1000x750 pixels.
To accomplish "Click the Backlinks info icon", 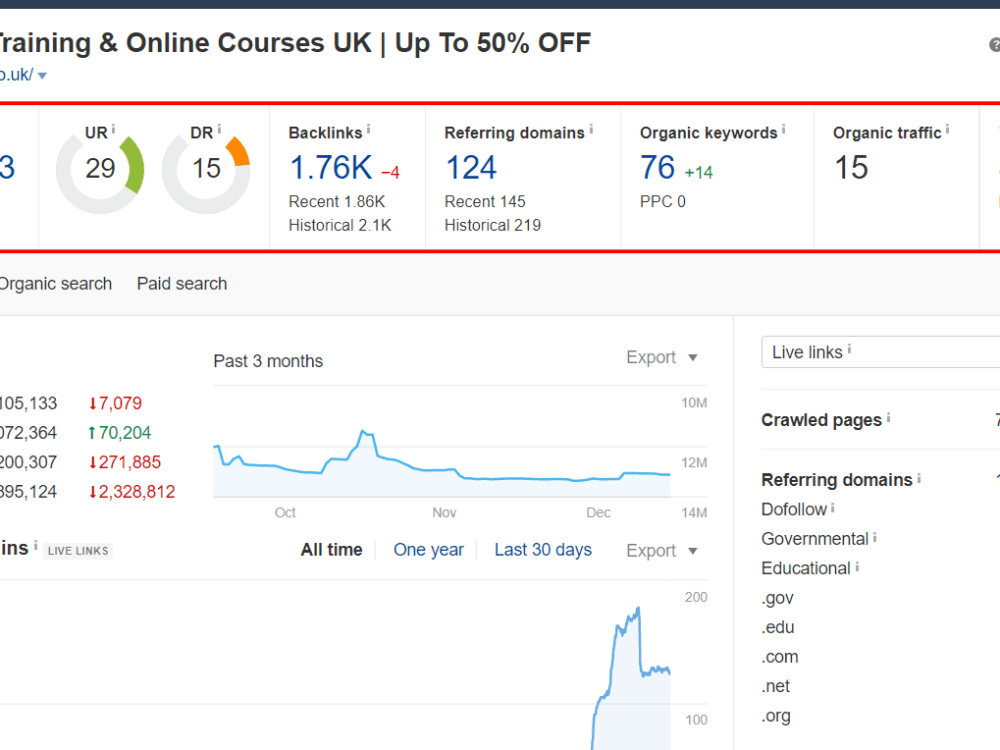I will [369, 129].
